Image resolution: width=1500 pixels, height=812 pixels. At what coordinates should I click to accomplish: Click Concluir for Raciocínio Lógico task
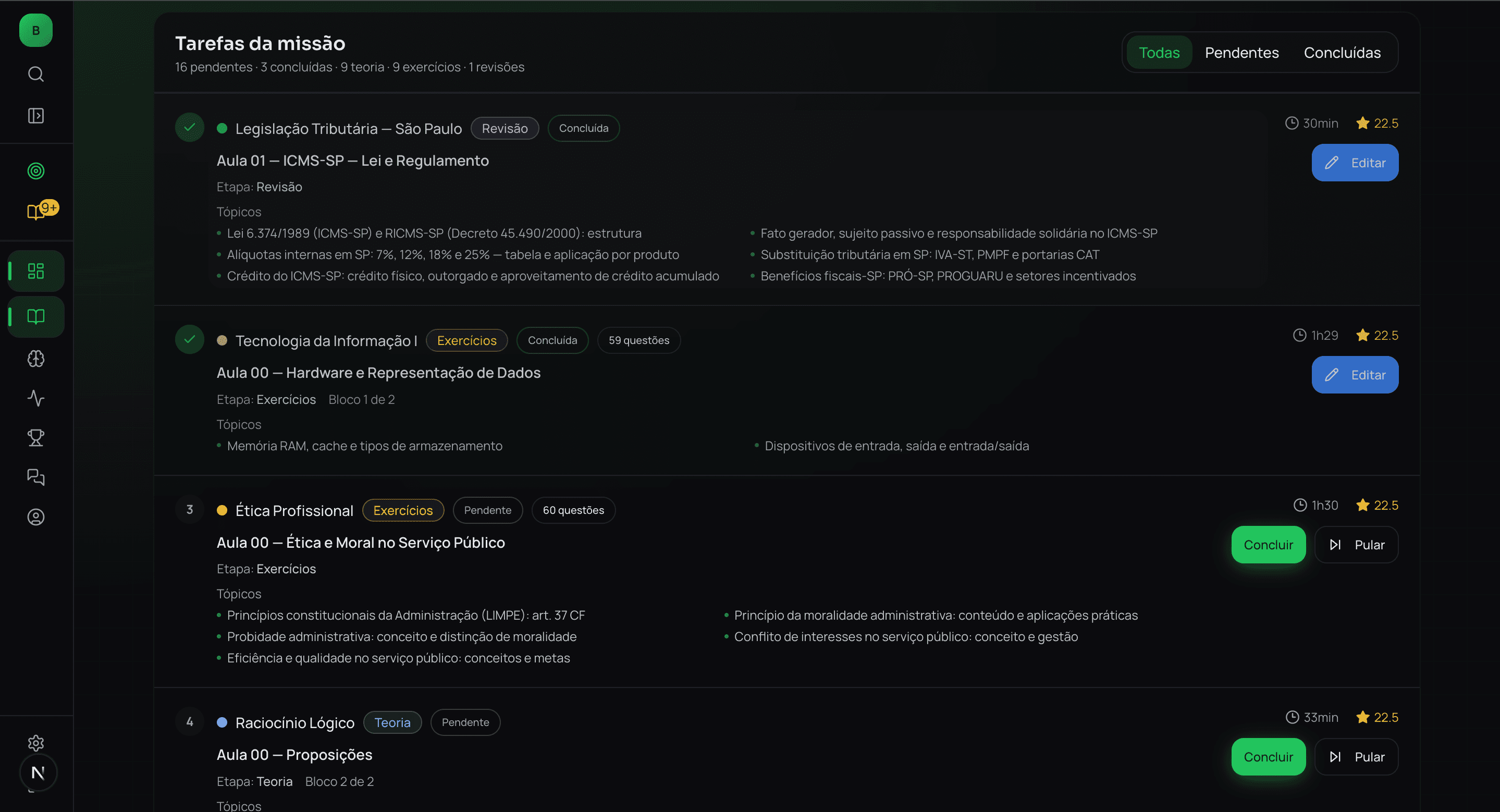pos(1268,757)
